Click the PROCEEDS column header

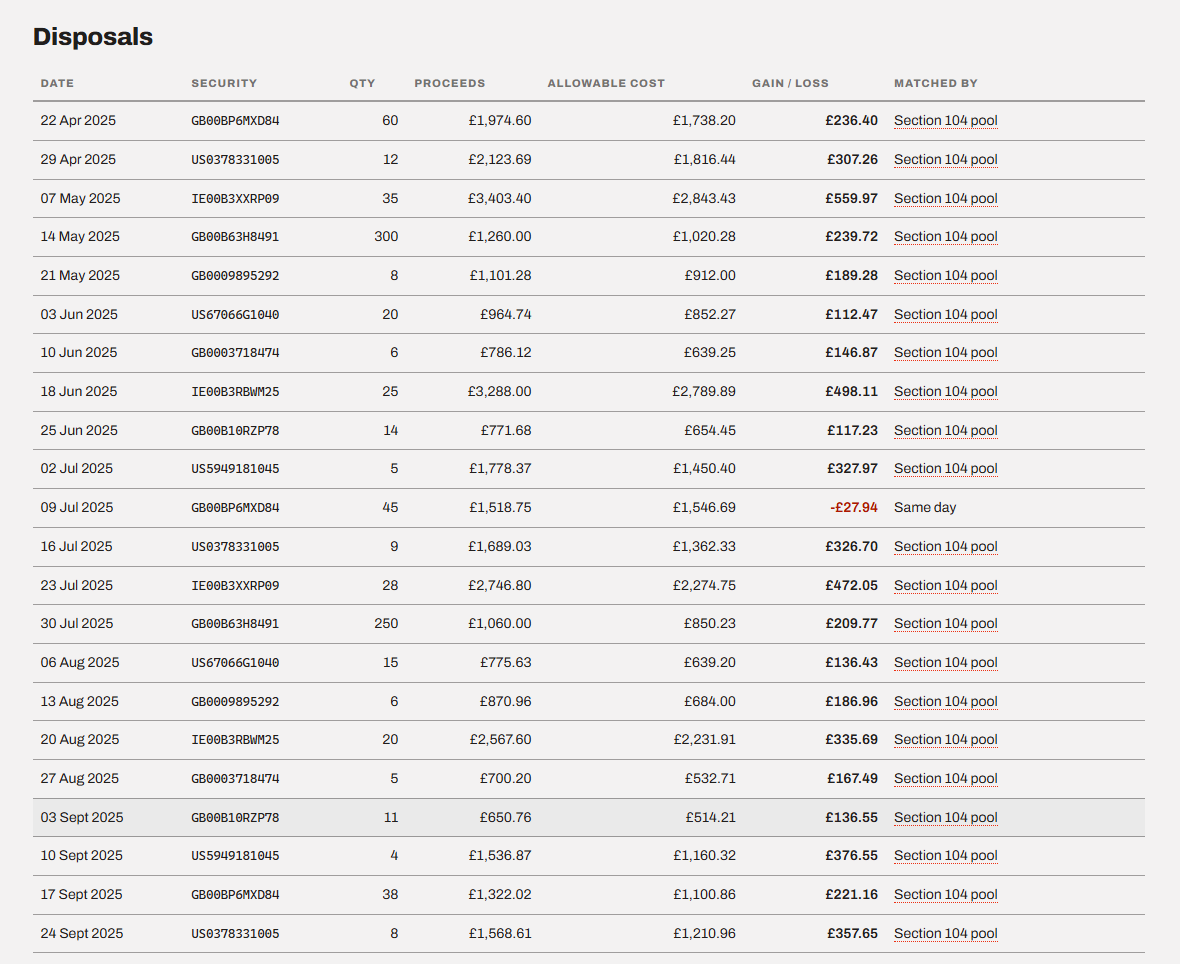(449, 84)
